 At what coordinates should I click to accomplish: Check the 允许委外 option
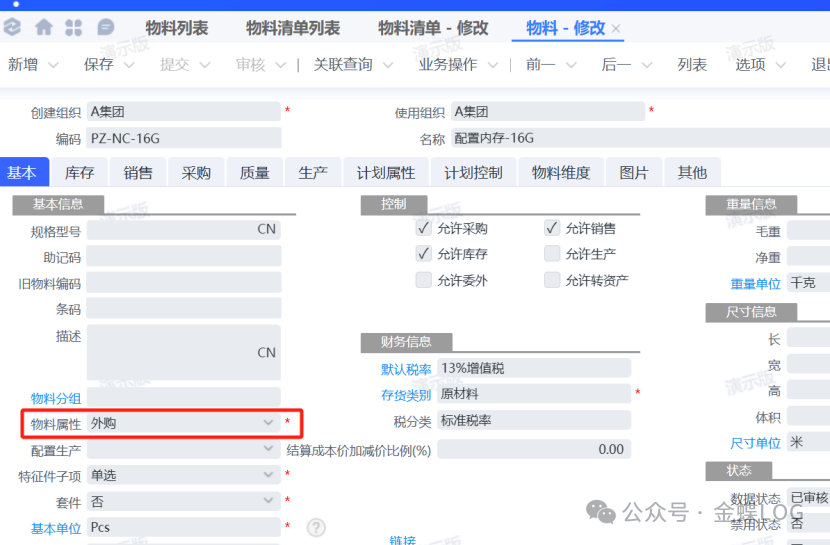pos(424,280)
